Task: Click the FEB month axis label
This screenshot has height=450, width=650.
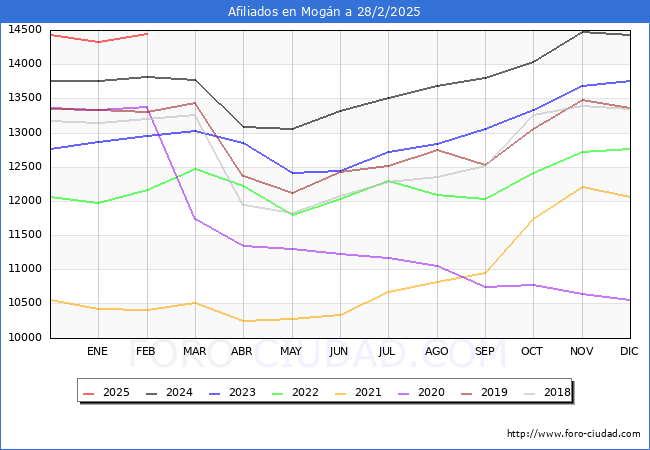Action: (x=146, y=351)
